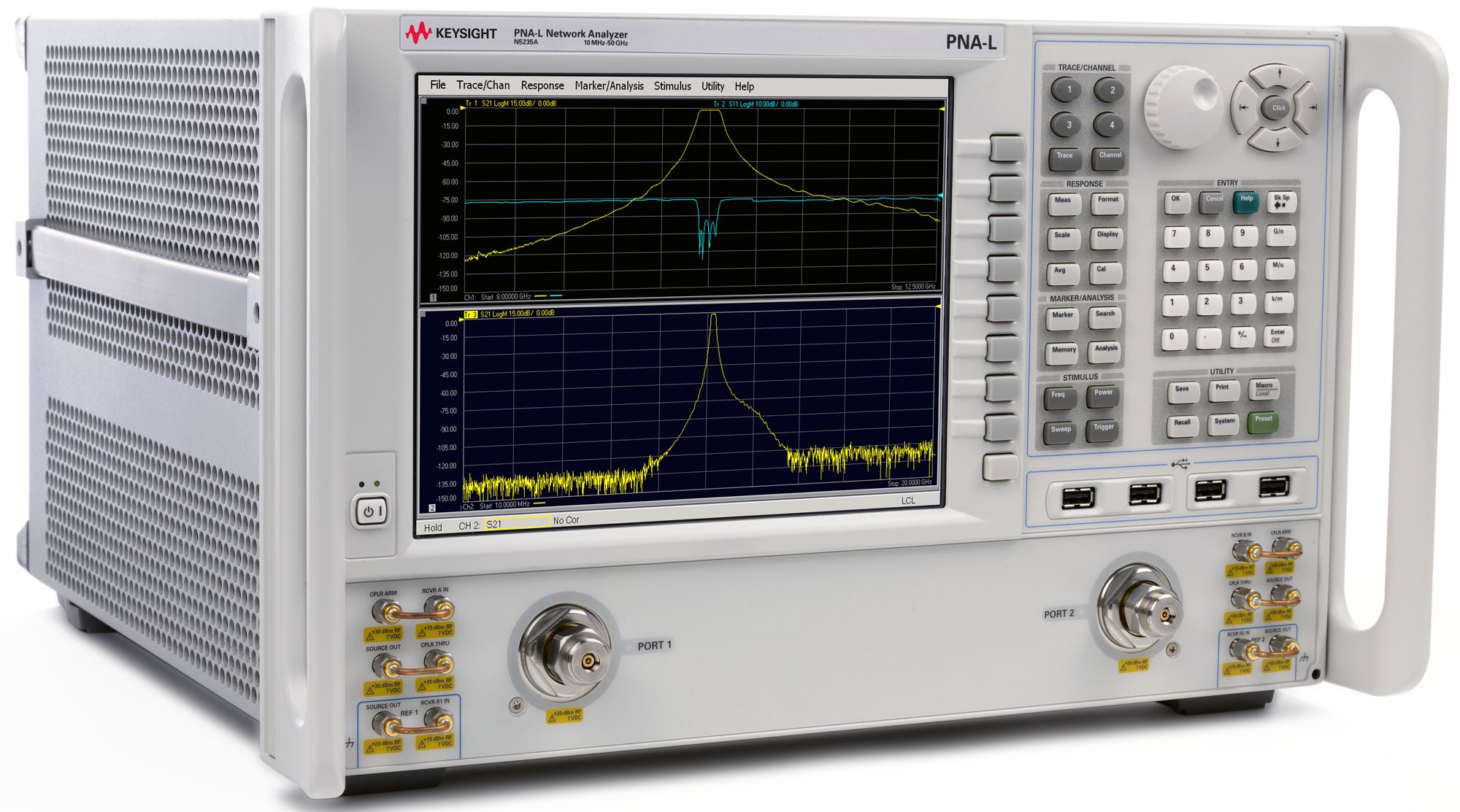Select Trace/Channel key 4
This screenshot has height=812, width=1460.
[x=1110, y=125]
